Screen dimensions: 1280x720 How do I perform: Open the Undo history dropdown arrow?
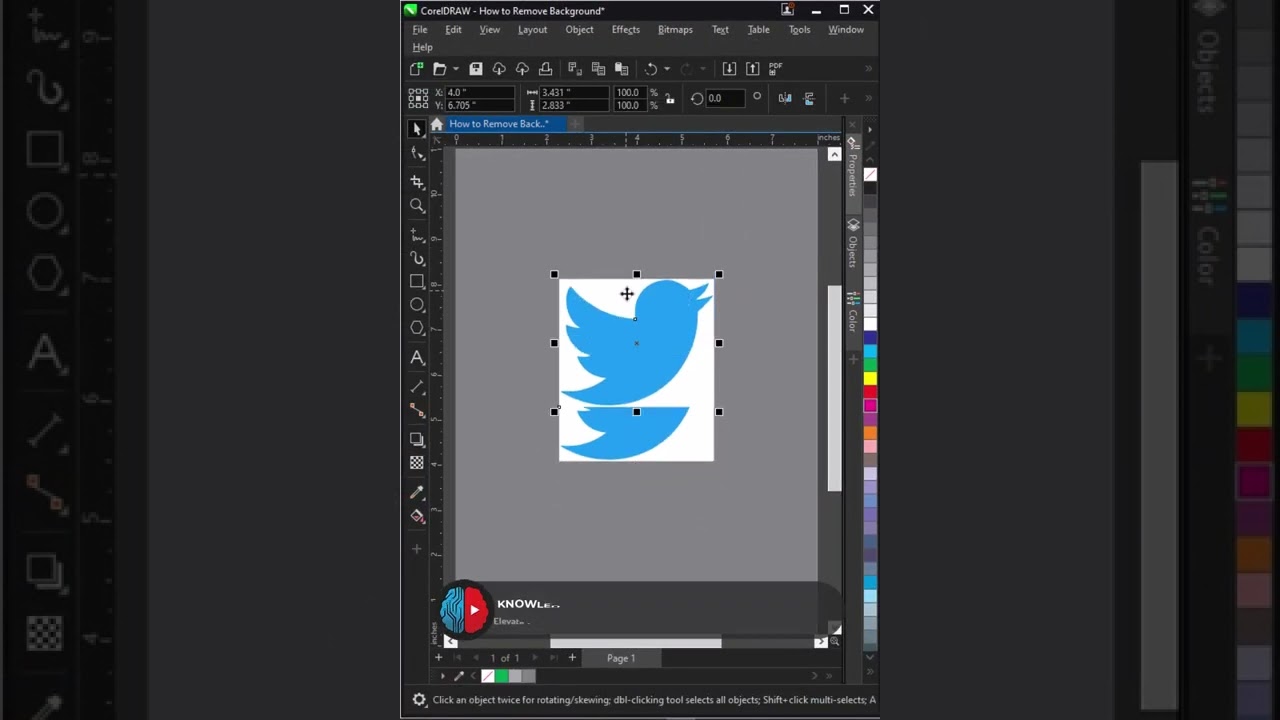(x=667, y=69)
